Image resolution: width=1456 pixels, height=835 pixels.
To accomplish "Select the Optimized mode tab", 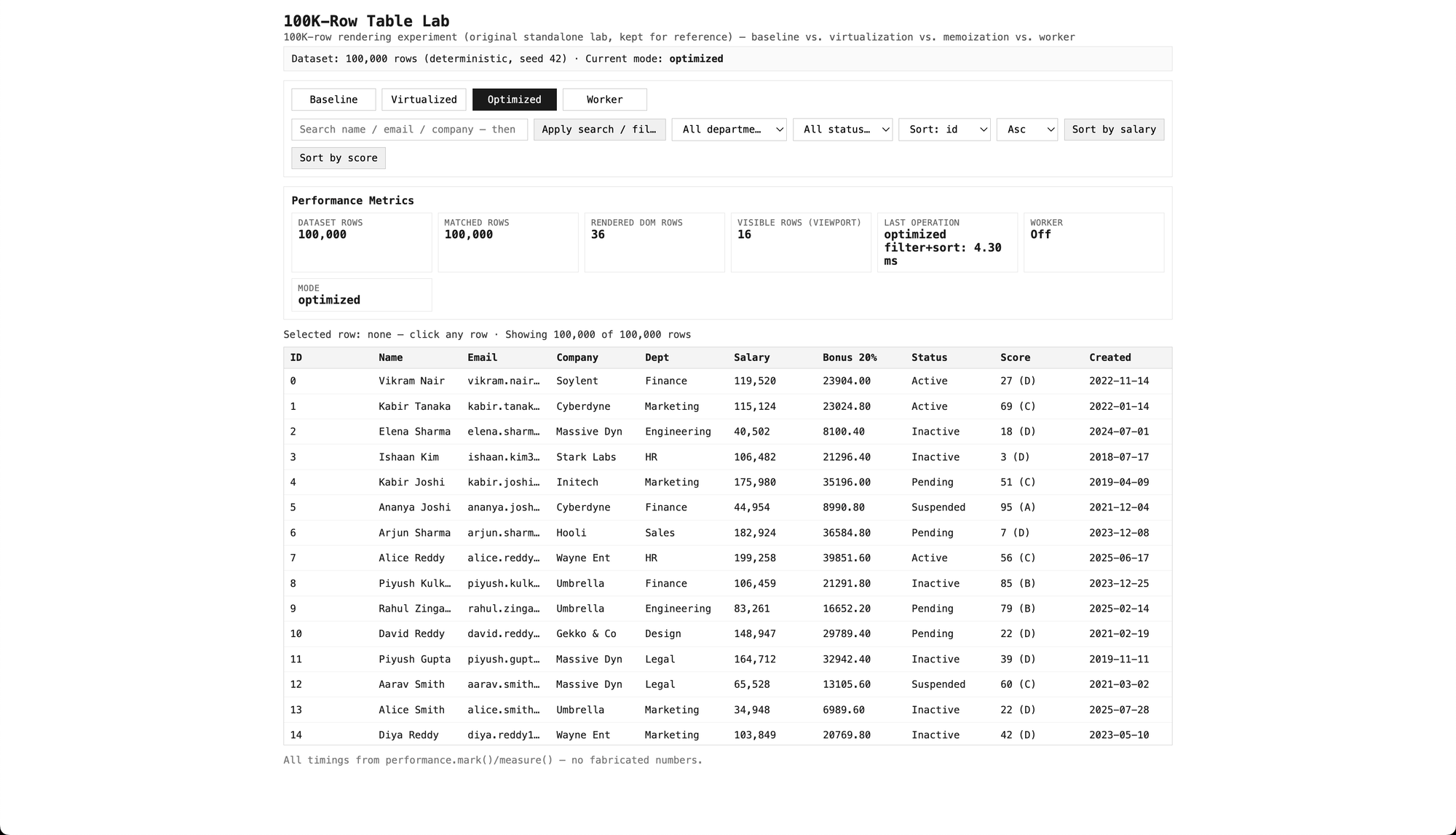I will pyautogui.click(x=514, y=100).
